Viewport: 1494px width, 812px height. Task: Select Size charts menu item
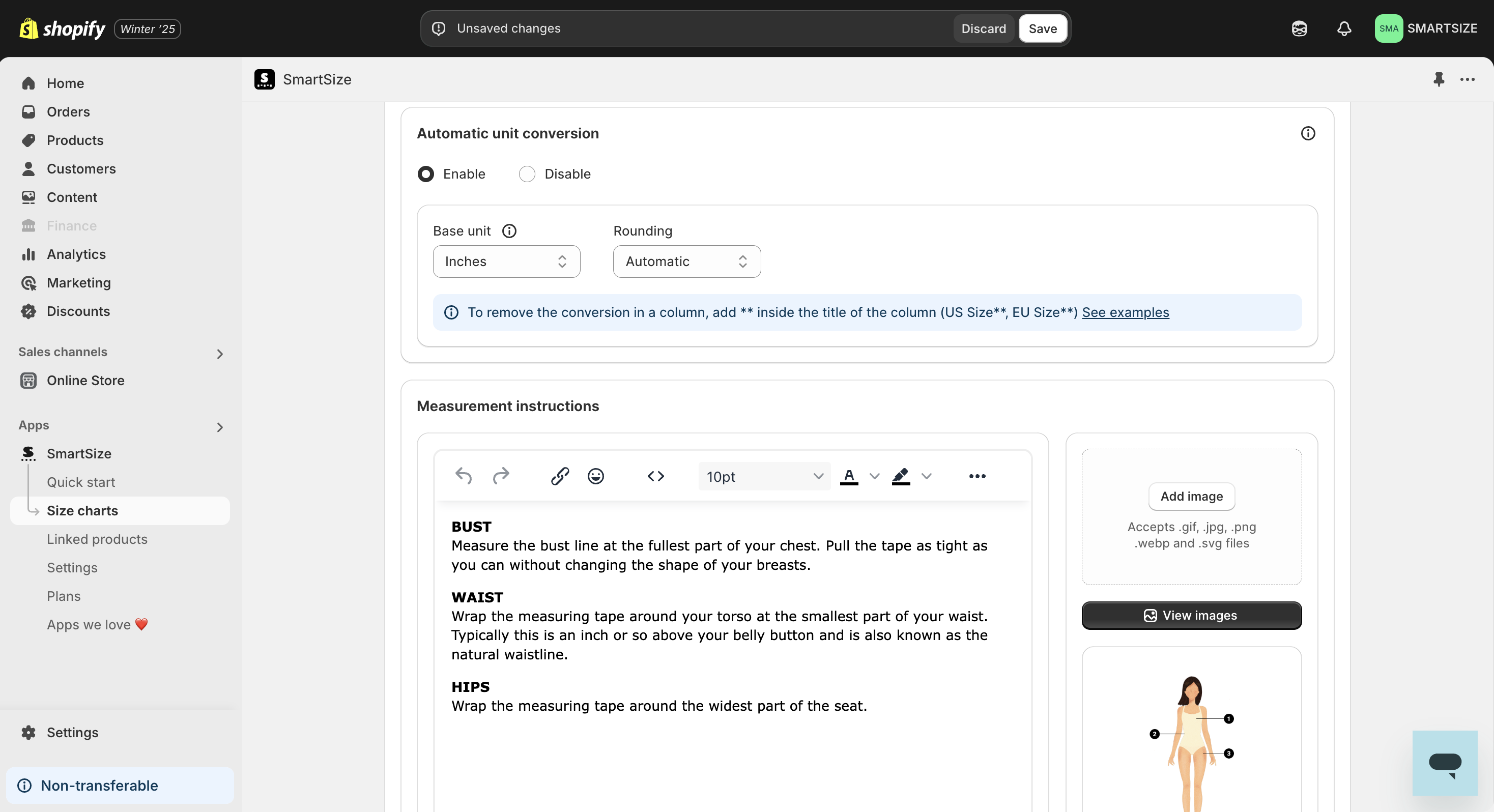(120, 511)
